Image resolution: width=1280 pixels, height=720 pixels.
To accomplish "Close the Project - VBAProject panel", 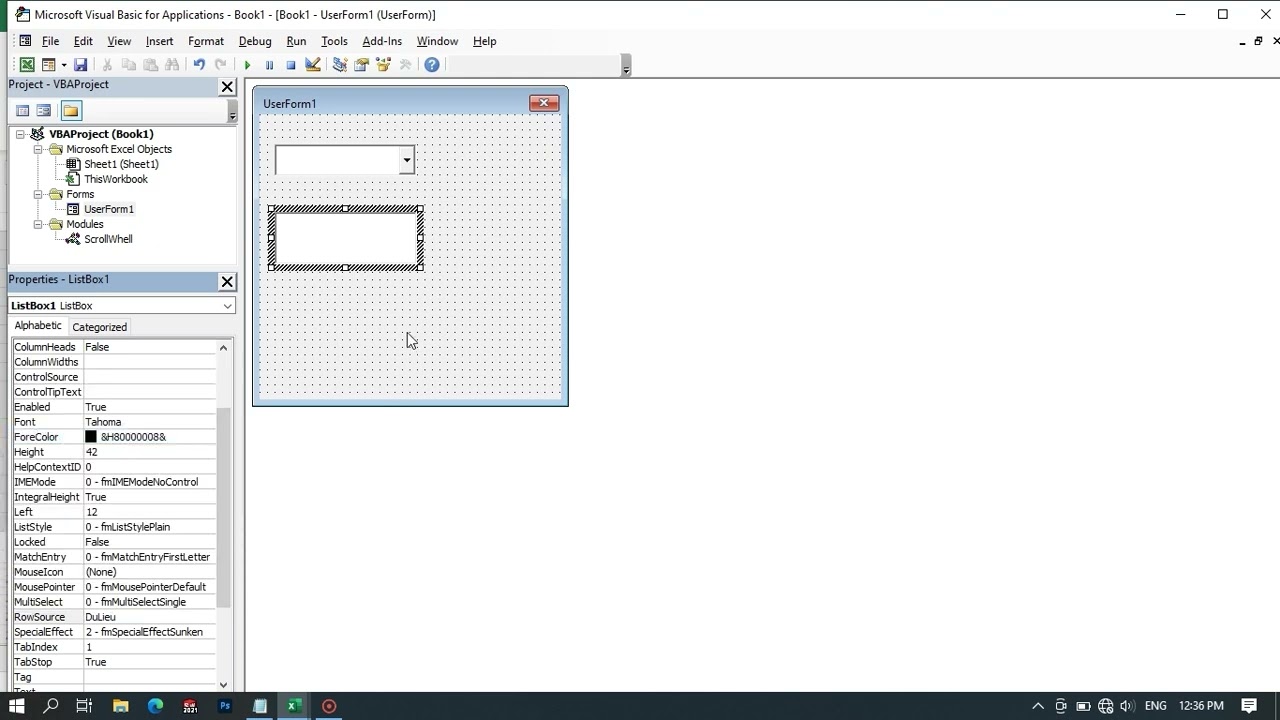I will [227, 87].
